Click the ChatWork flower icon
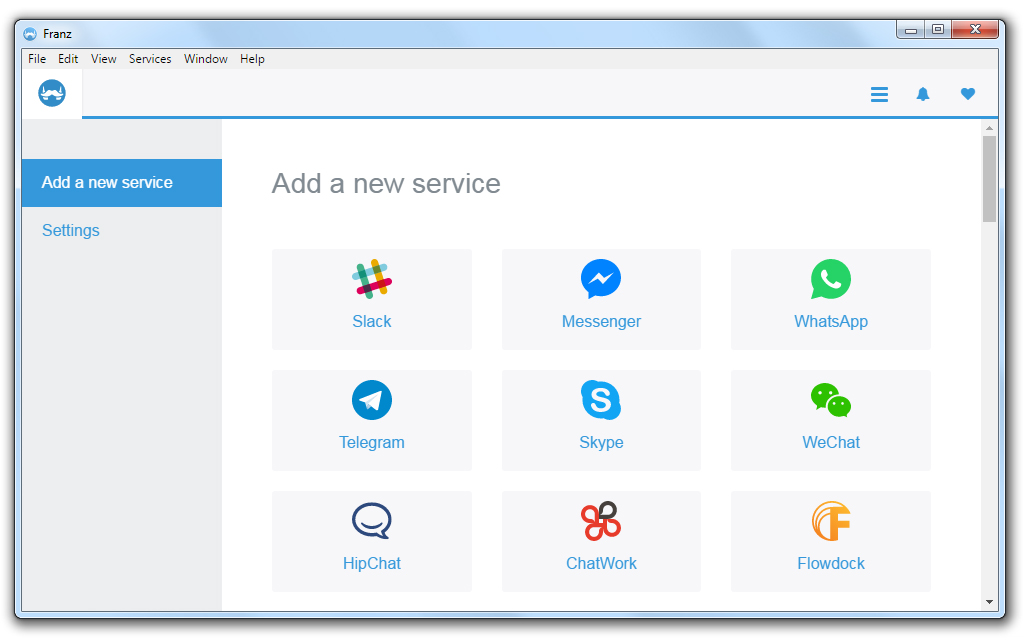Screen dimensions: 1026x644 [601, 521]
